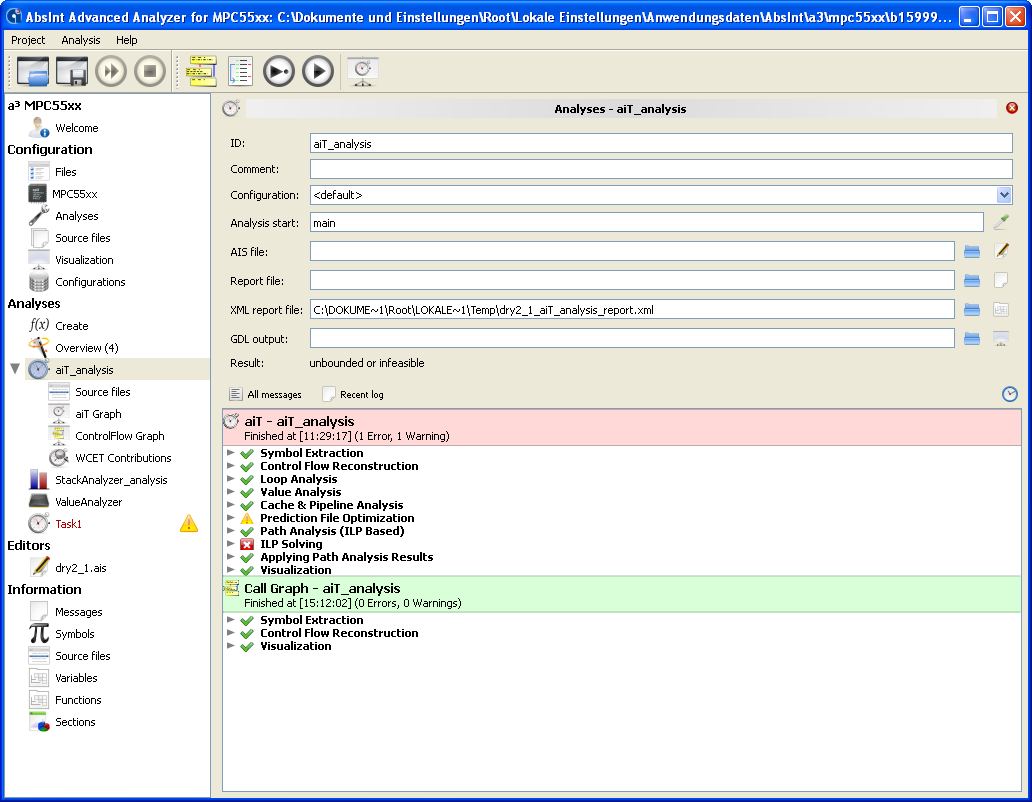This screenshot has width=1032, height=802.
Task: Expand Prediction File Optimization warning step
Action: click(x=230, y=518)
